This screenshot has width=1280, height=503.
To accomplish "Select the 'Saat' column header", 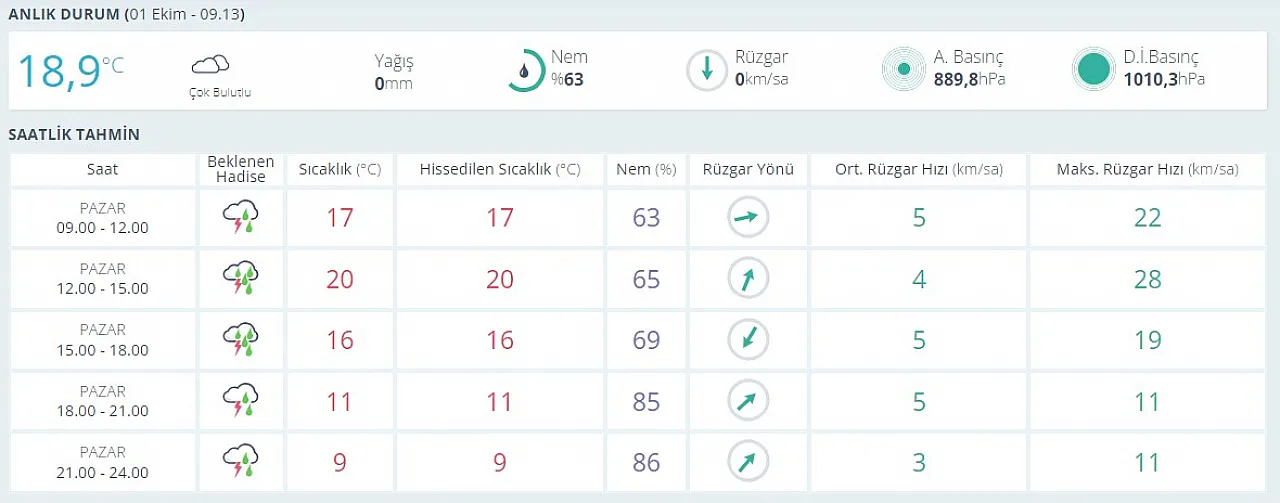I will (x=103, y=170).
